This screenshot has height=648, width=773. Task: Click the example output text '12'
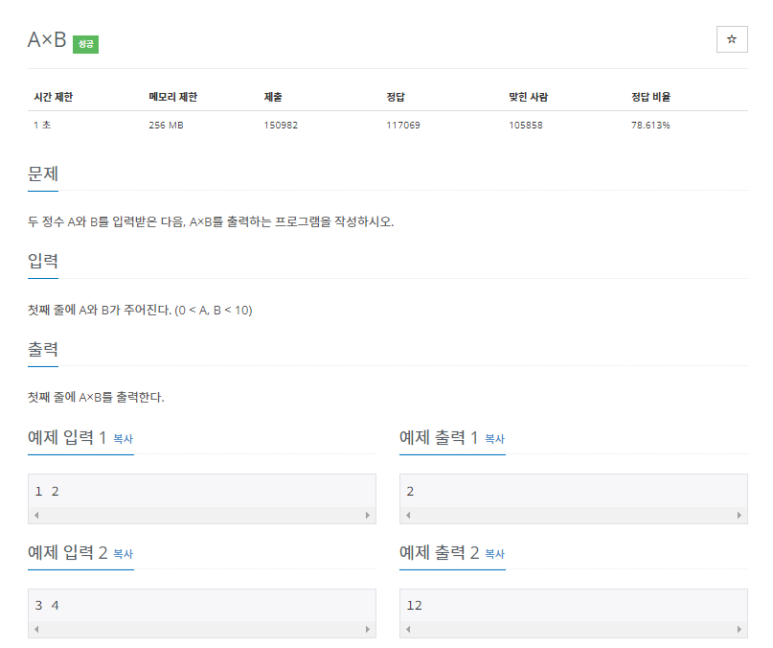point(414,605)
